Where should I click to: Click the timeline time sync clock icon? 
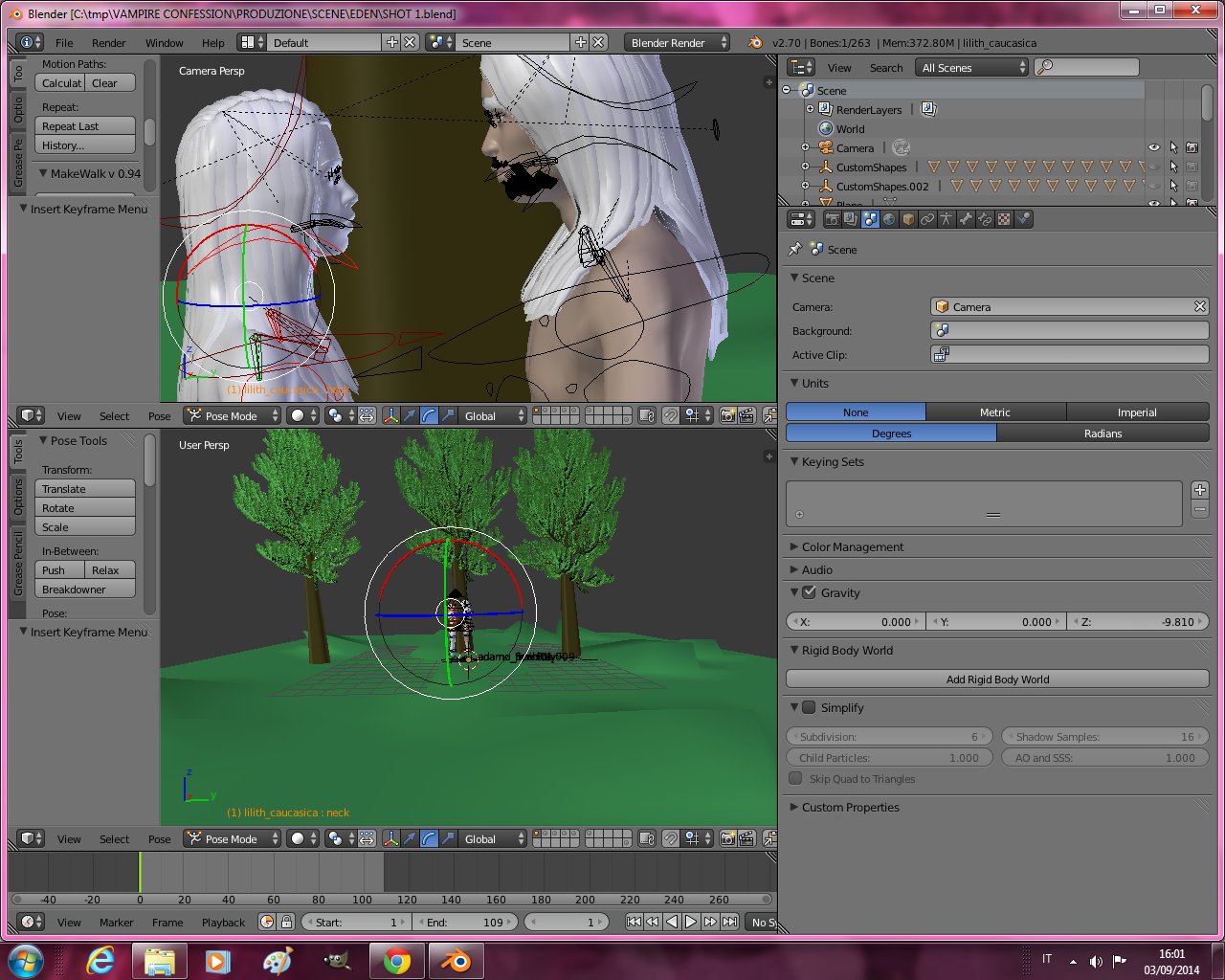267,922
